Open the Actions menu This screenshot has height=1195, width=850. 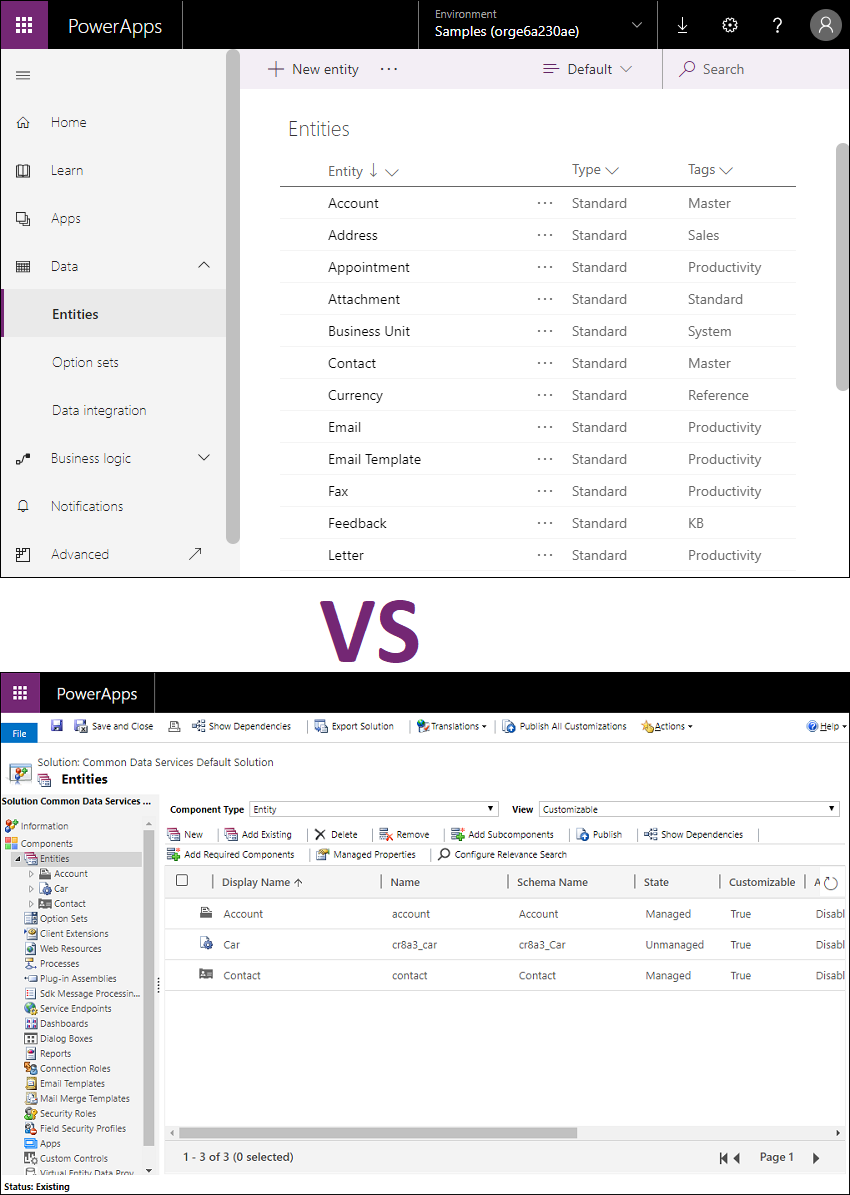click(666, 726)
